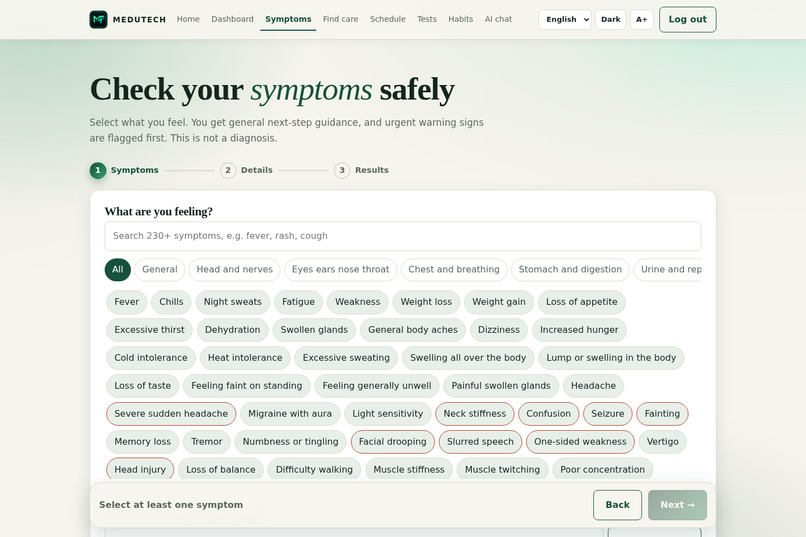Select Lump or swelling in the body
The image size is (806, 537).
click(611, 358)
